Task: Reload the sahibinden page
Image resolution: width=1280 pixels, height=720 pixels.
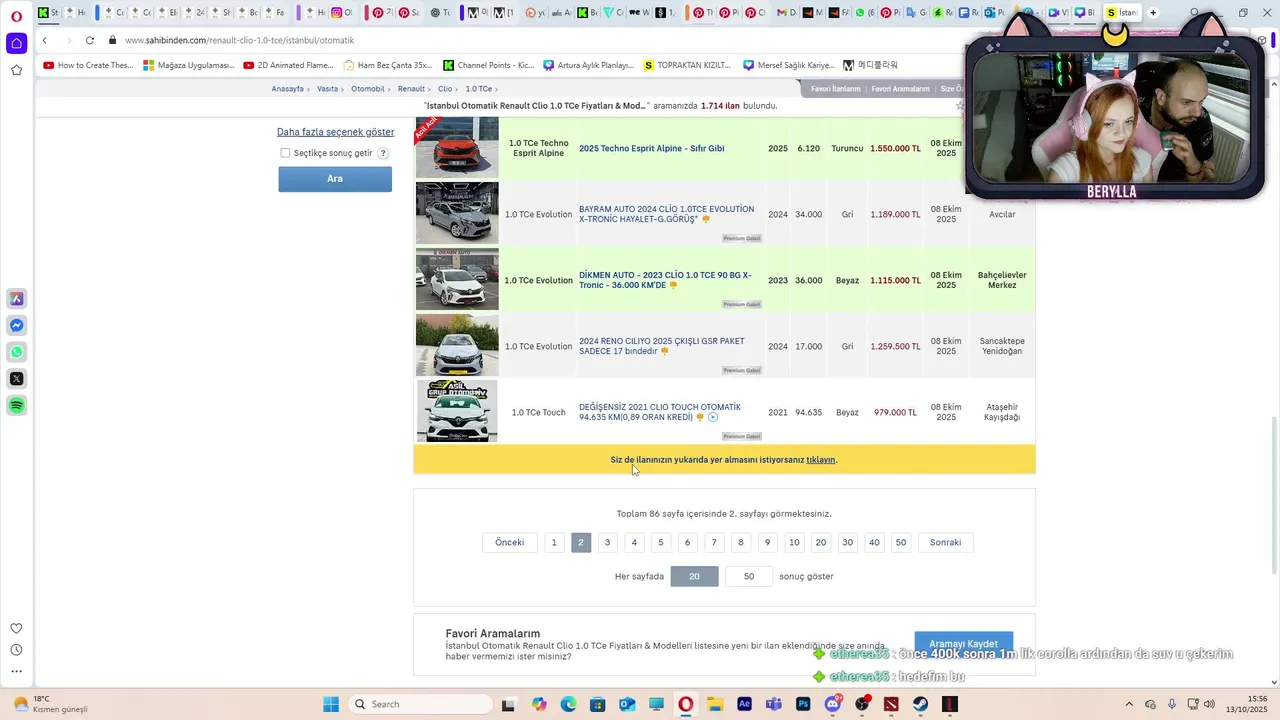Action: click(x=90, y=40)
